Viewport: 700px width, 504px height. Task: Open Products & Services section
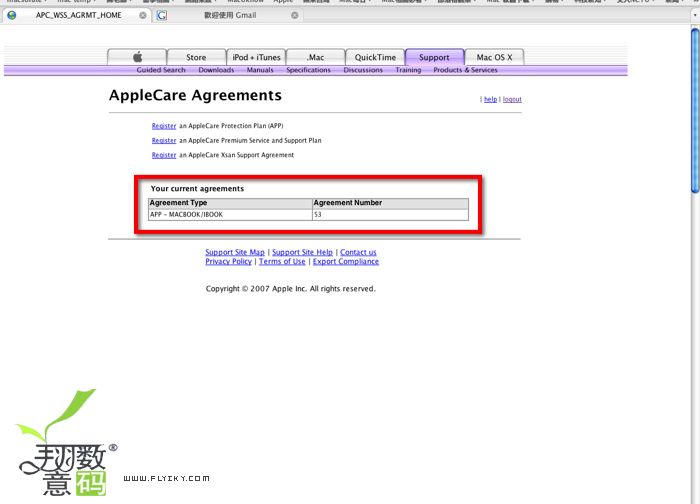click(465, 70)
